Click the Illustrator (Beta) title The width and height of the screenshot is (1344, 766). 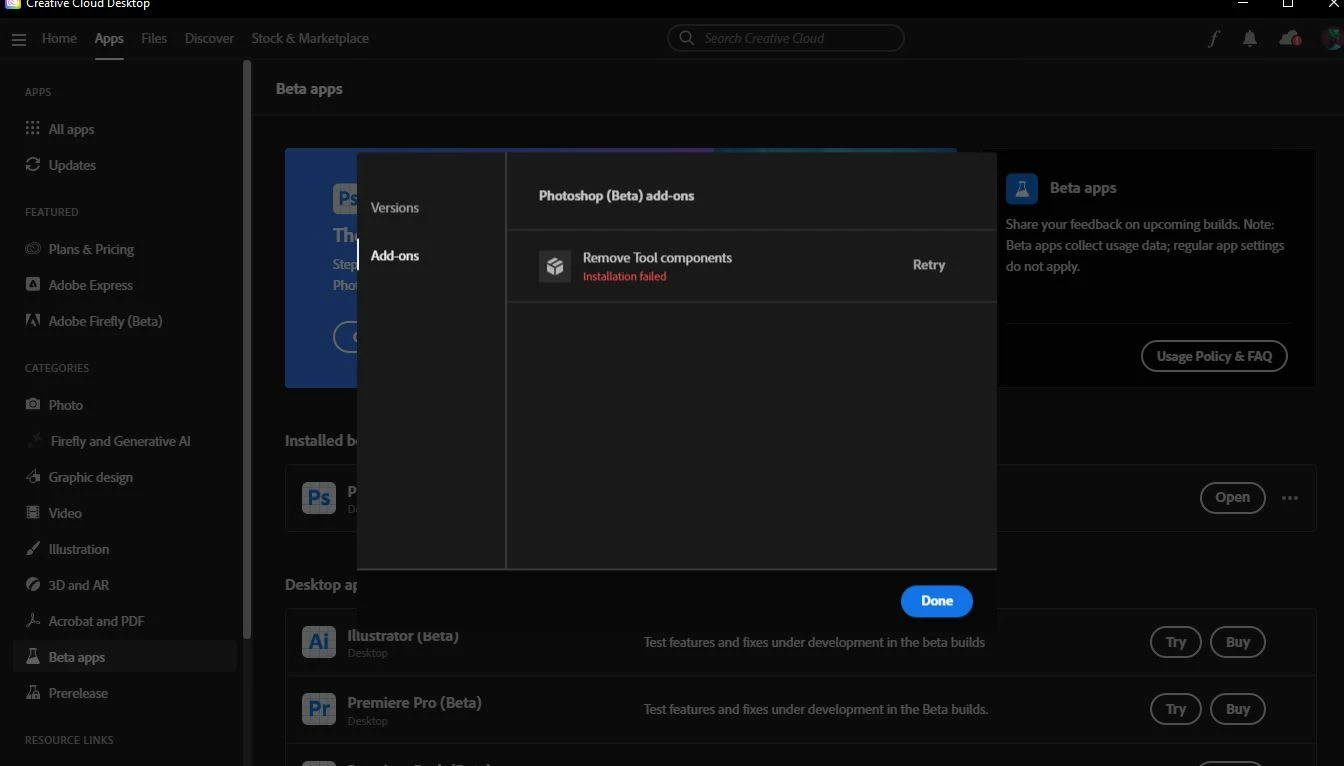403,636
